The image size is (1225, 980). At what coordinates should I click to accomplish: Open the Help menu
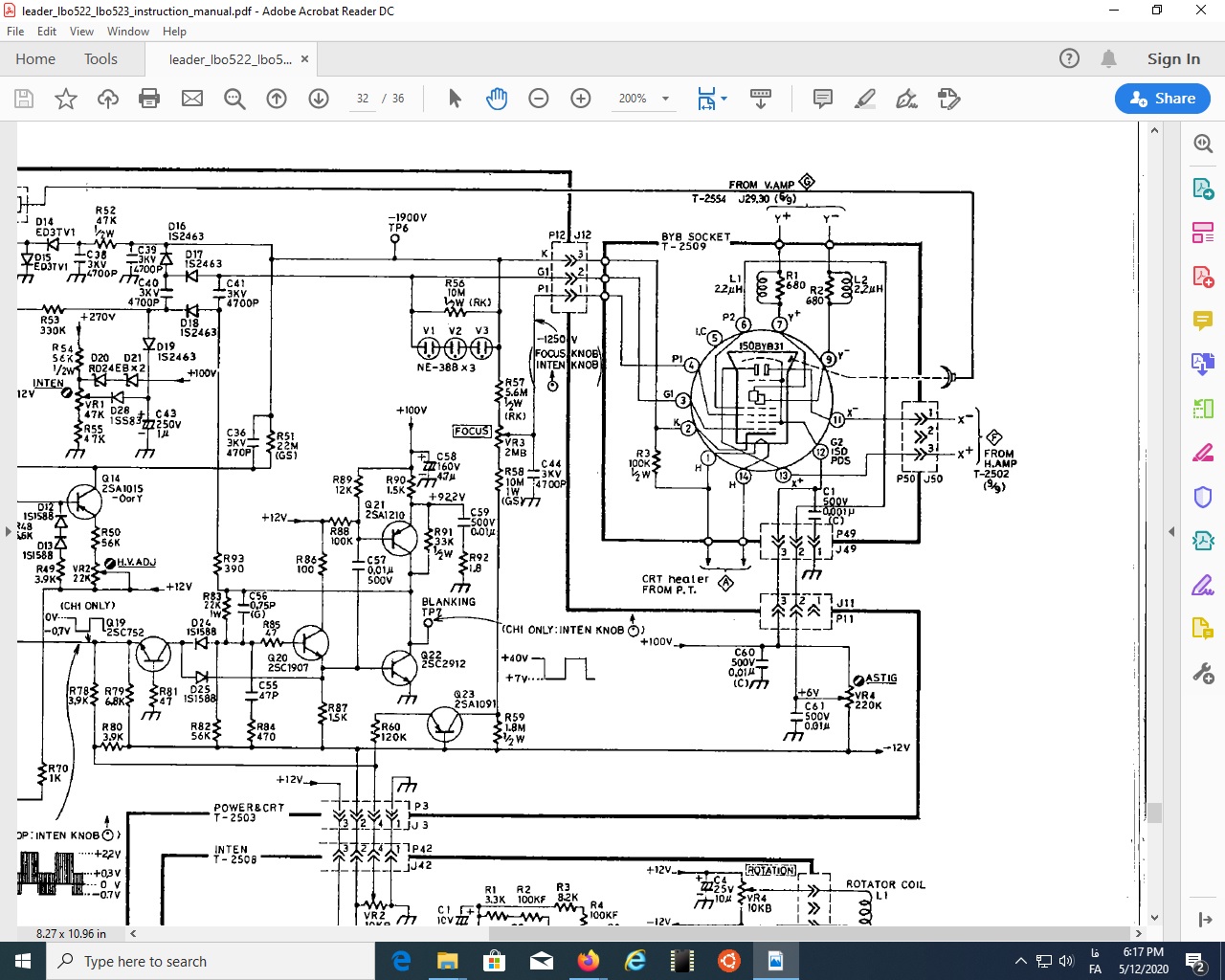174,32
